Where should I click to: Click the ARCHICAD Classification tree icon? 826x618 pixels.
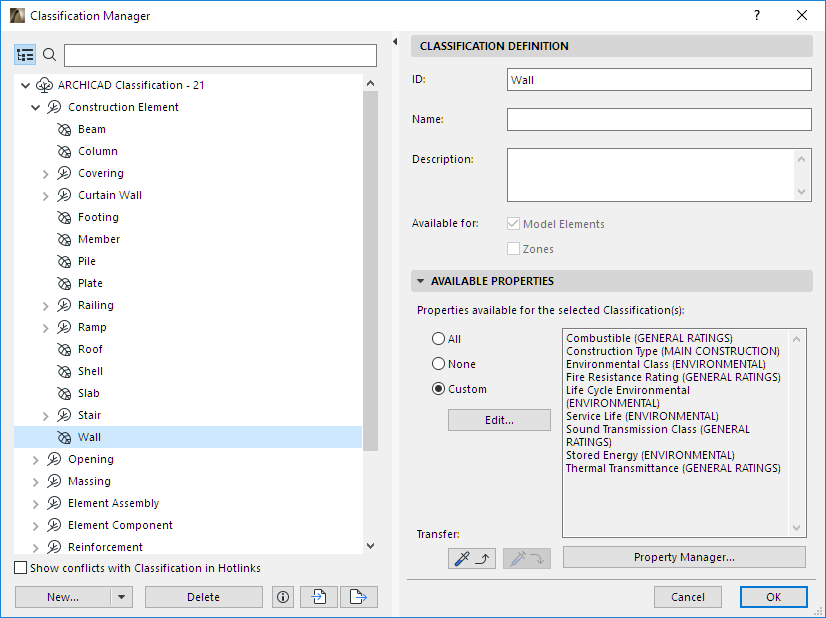pyautogui.click(x=44, y=85)
